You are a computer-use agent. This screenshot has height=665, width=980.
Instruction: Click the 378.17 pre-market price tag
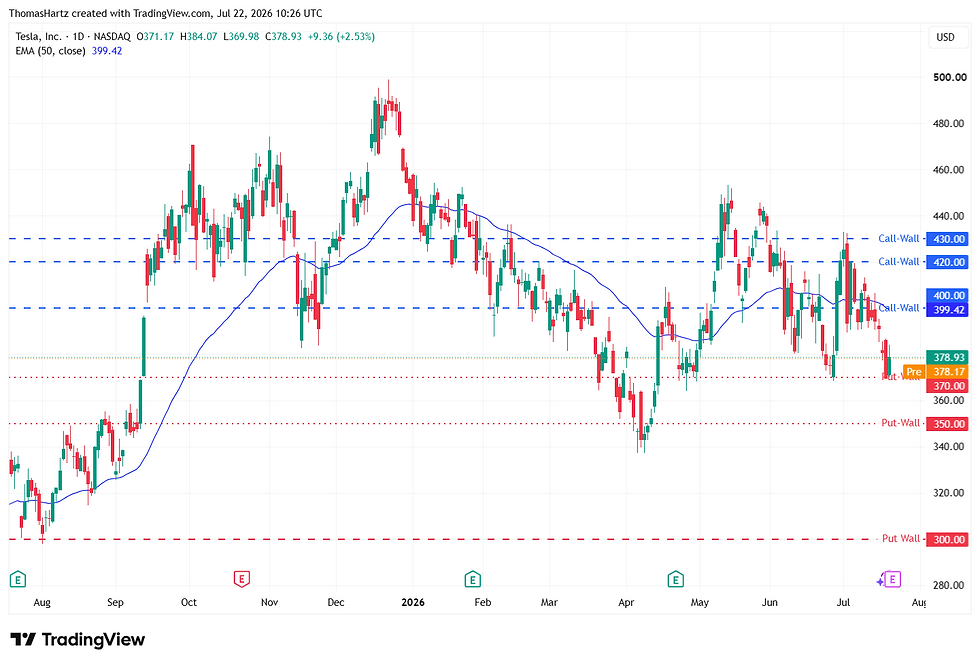pyautogui.click(x=948, y=372)
